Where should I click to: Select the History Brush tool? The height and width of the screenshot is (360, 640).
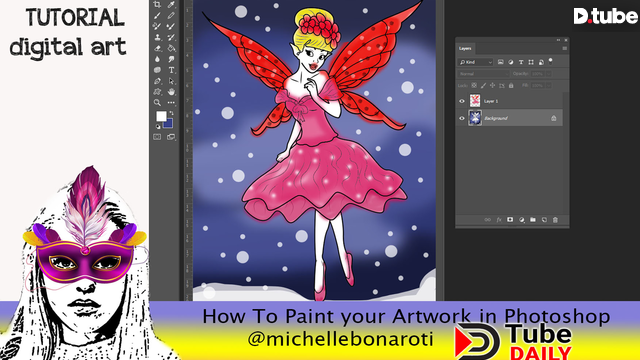pyautogui.click(x=171, y=37)
